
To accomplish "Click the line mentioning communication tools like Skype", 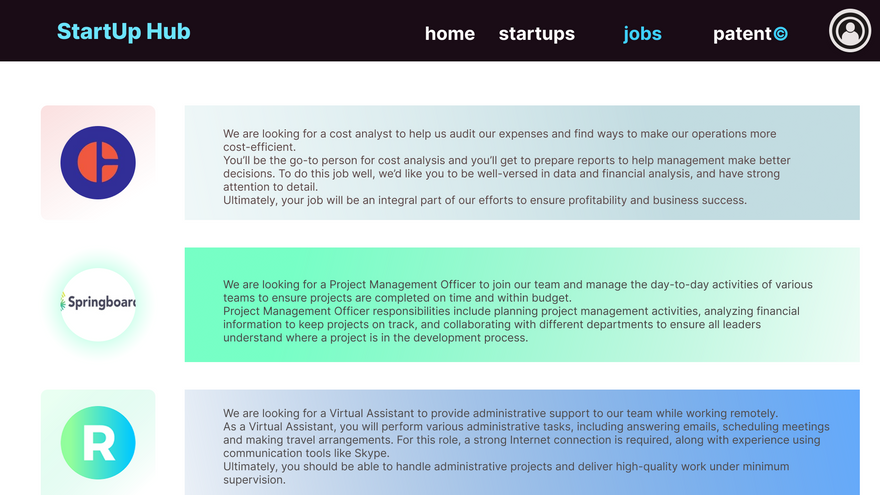I will [x=306, y=453].
